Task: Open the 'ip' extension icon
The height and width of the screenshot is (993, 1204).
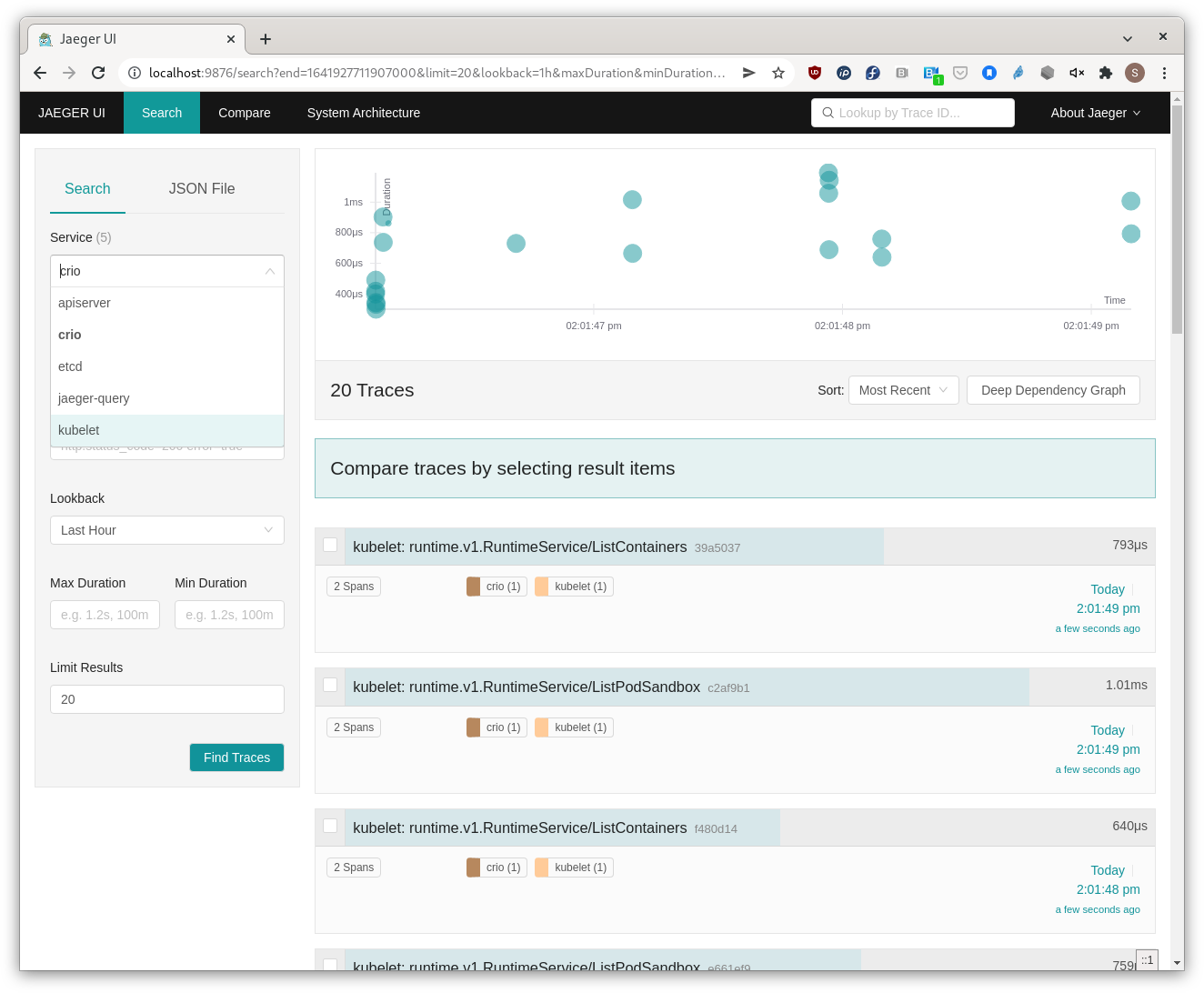Action: click(844, 73)
